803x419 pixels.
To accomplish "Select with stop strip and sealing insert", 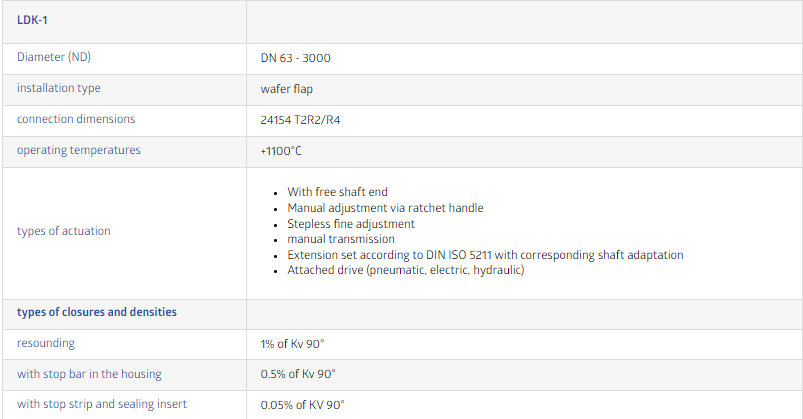I will 102,404.
